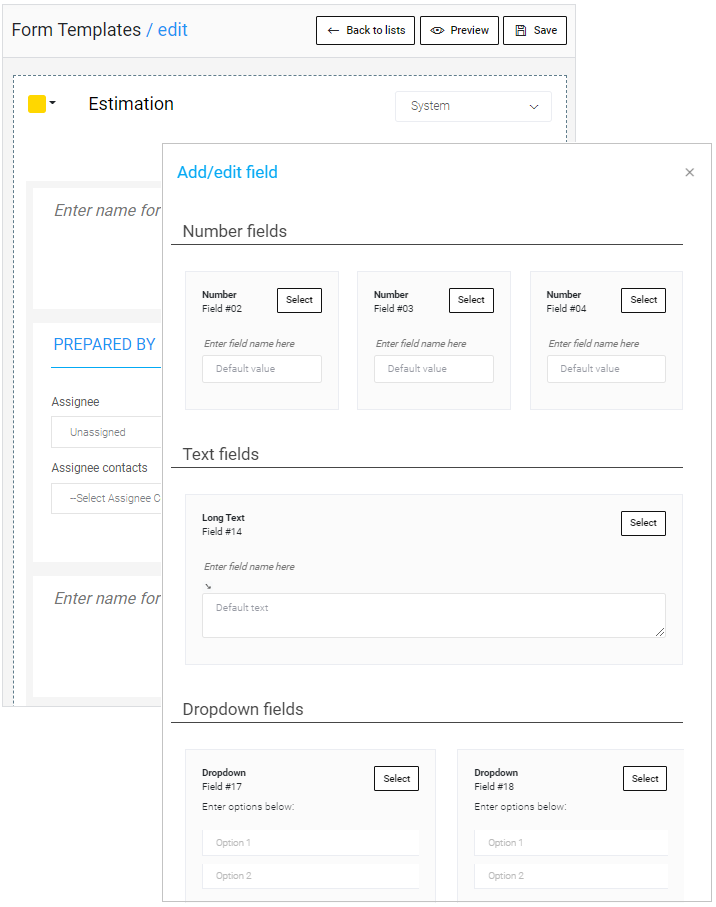Select Dropdown Field #17
The image size is (716, 907).
[396, 779]
